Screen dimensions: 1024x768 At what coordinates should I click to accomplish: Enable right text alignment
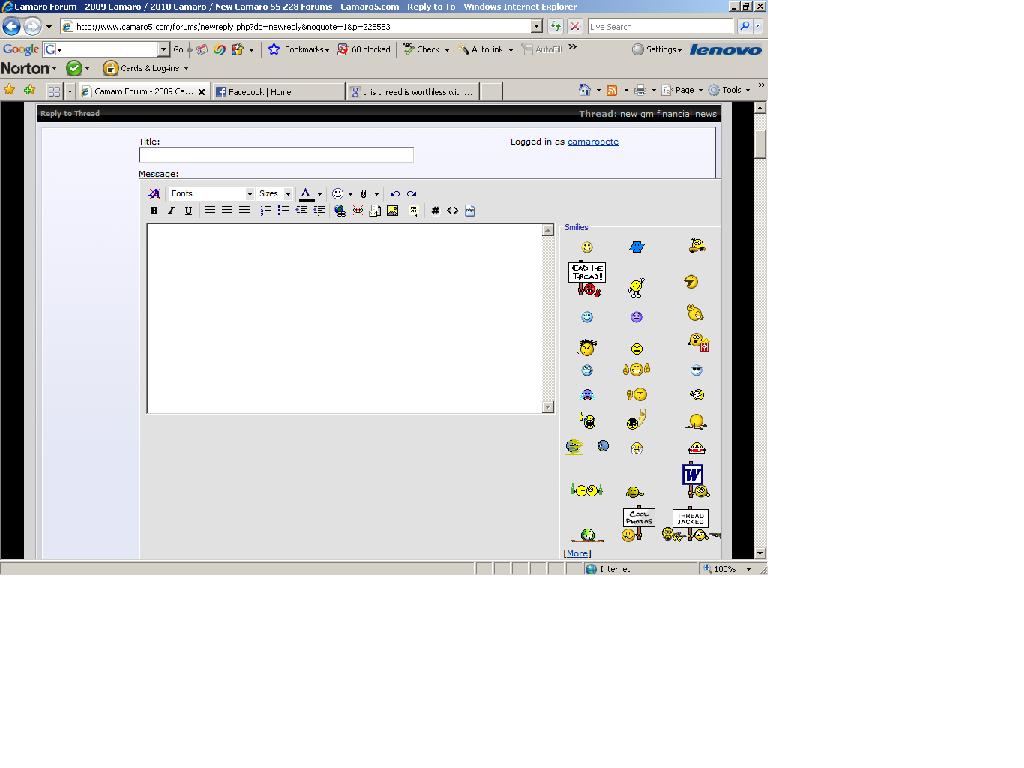[245, 210]
